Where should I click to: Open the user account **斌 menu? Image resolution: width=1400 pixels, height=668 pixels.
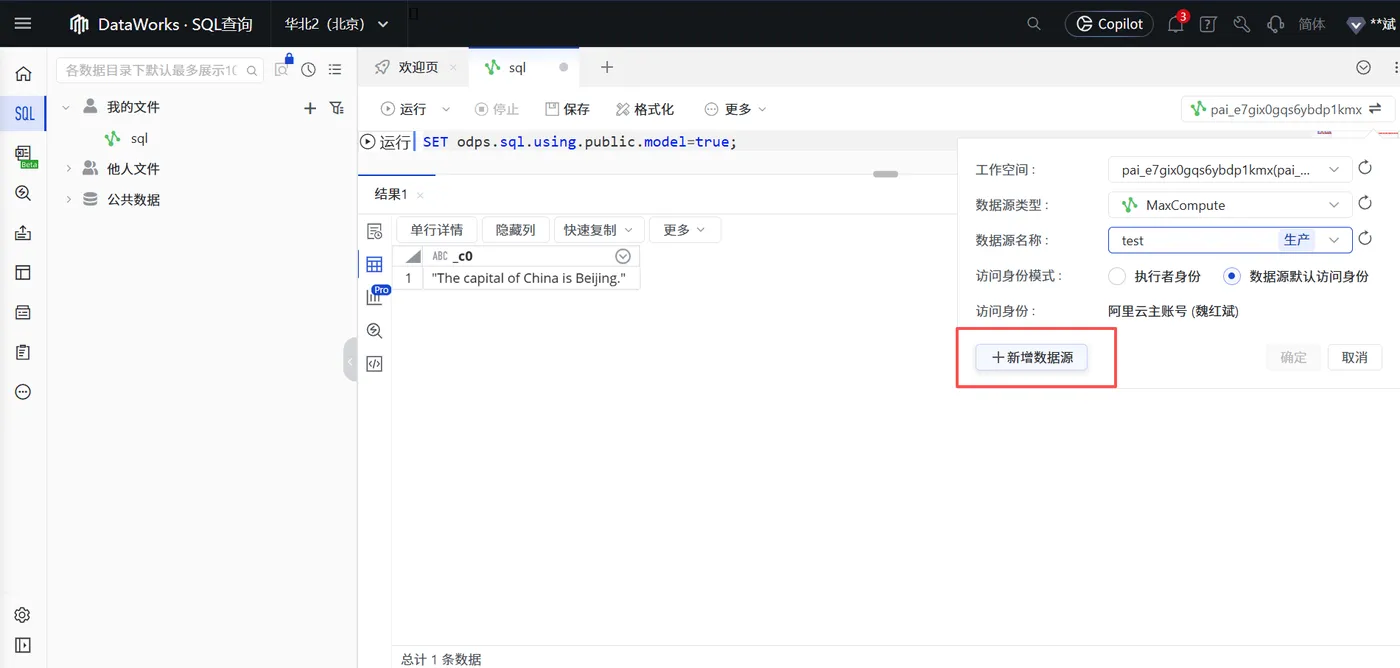(x=1371, y=24)
